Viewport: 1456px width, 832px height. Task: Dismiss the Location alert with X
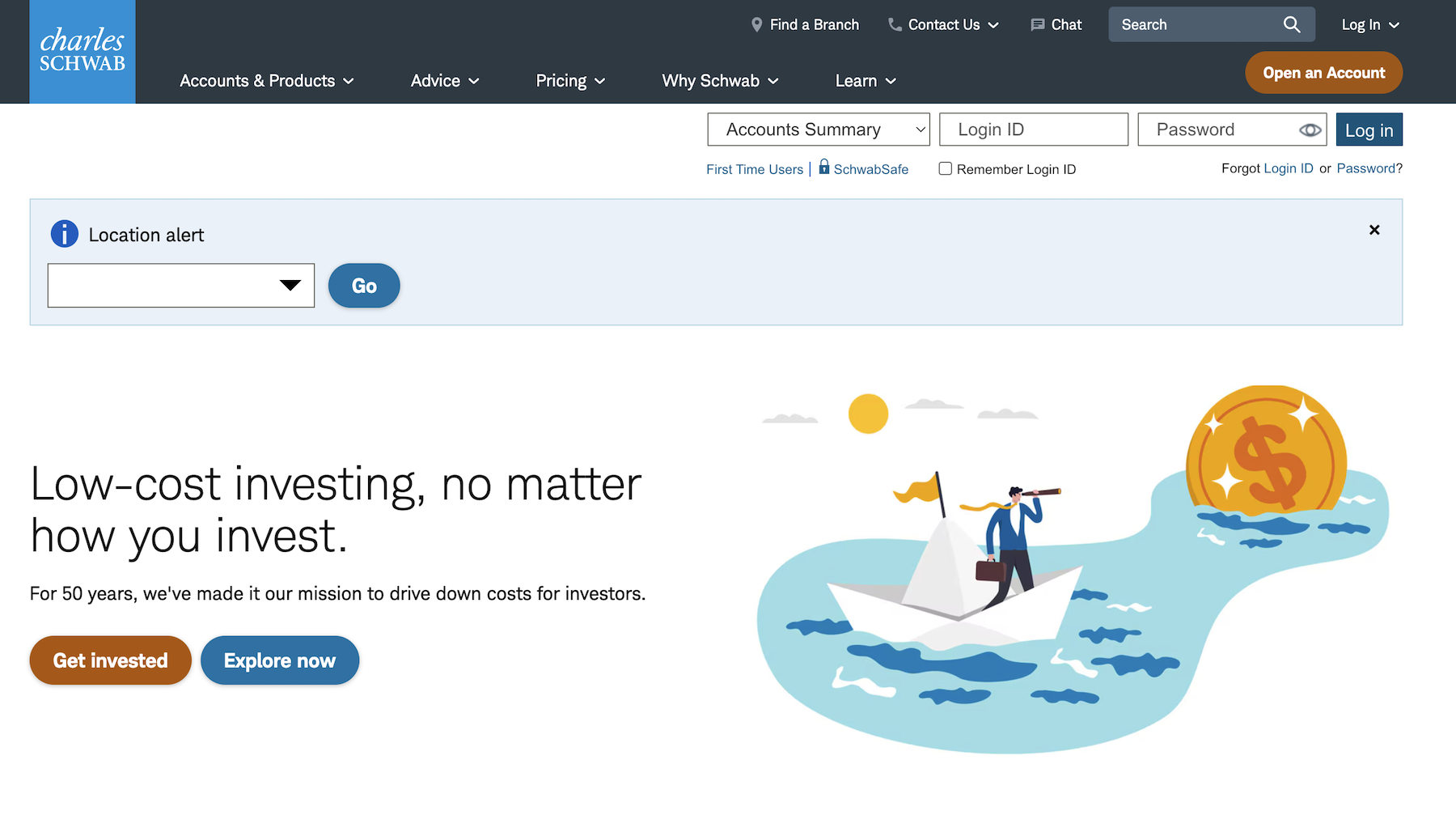[1374, 230]
